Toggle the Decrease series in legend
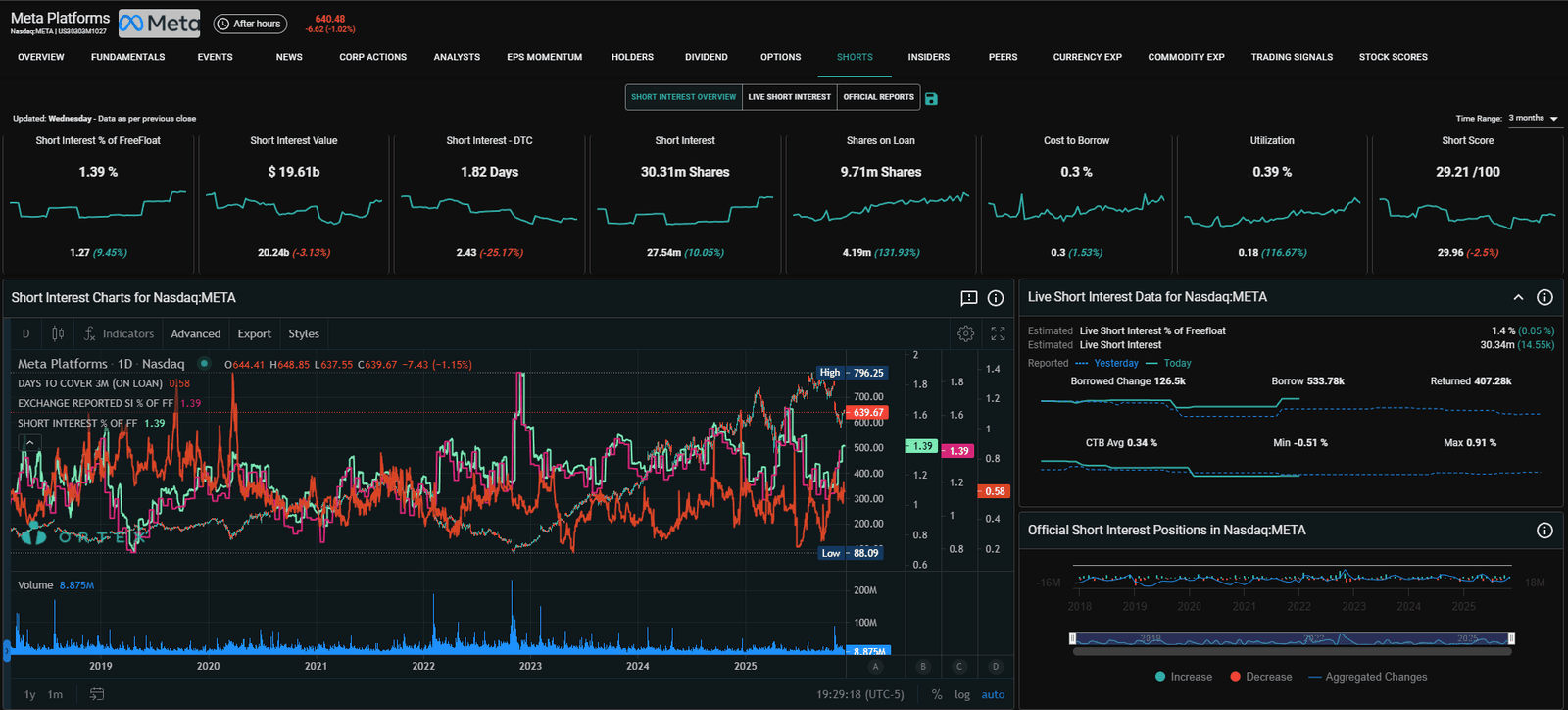 (1260, 677)
